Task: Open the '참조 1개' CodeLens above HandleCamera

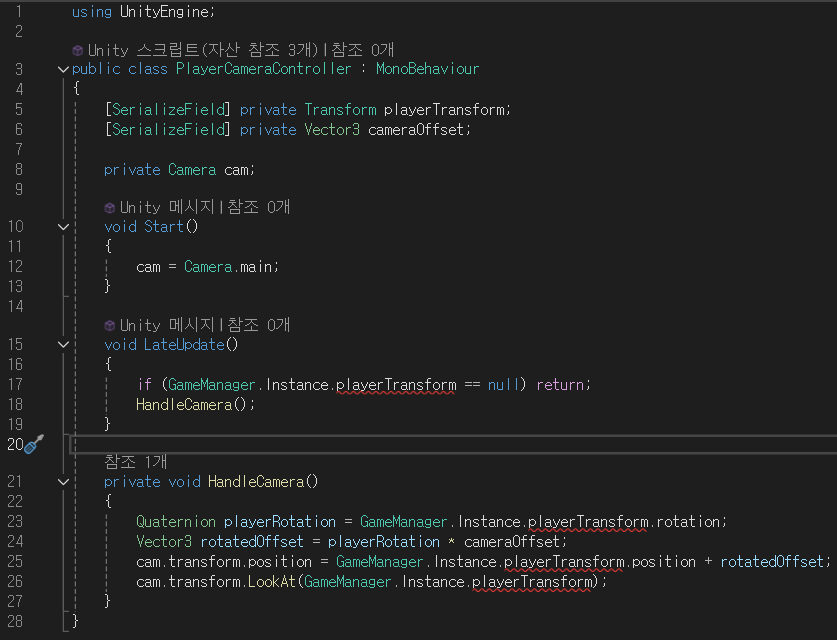Action: (136, 461)
